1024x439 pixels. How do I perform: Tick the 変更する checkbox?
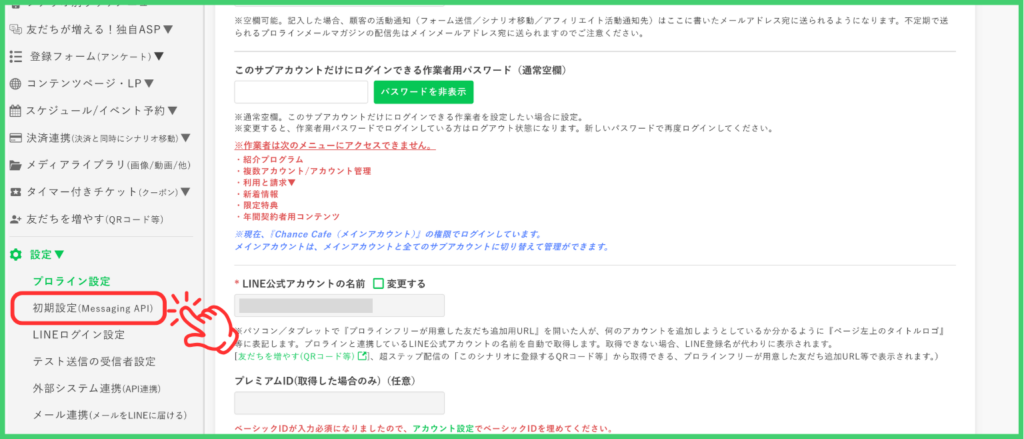pos(377,284)
